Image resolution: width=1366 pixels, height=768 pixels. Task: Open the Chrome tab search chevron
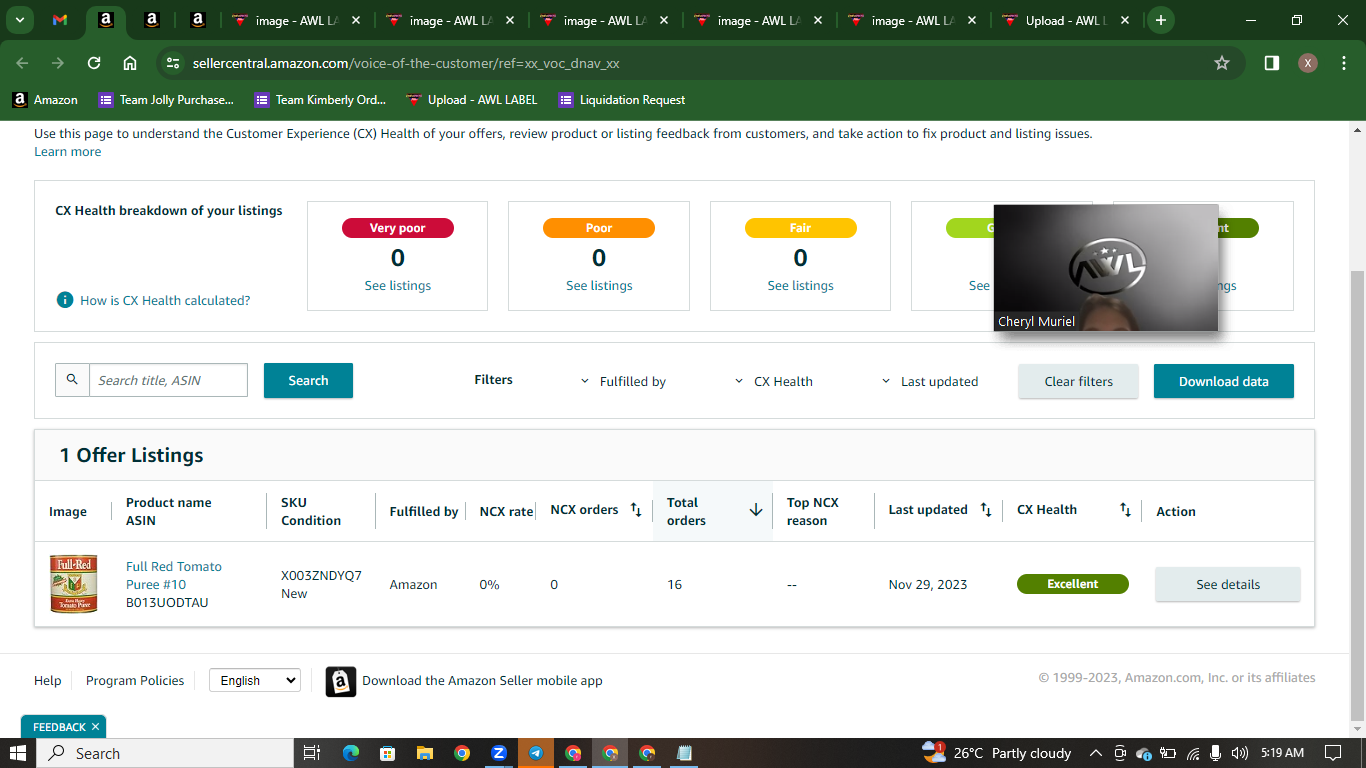(19, 20)
